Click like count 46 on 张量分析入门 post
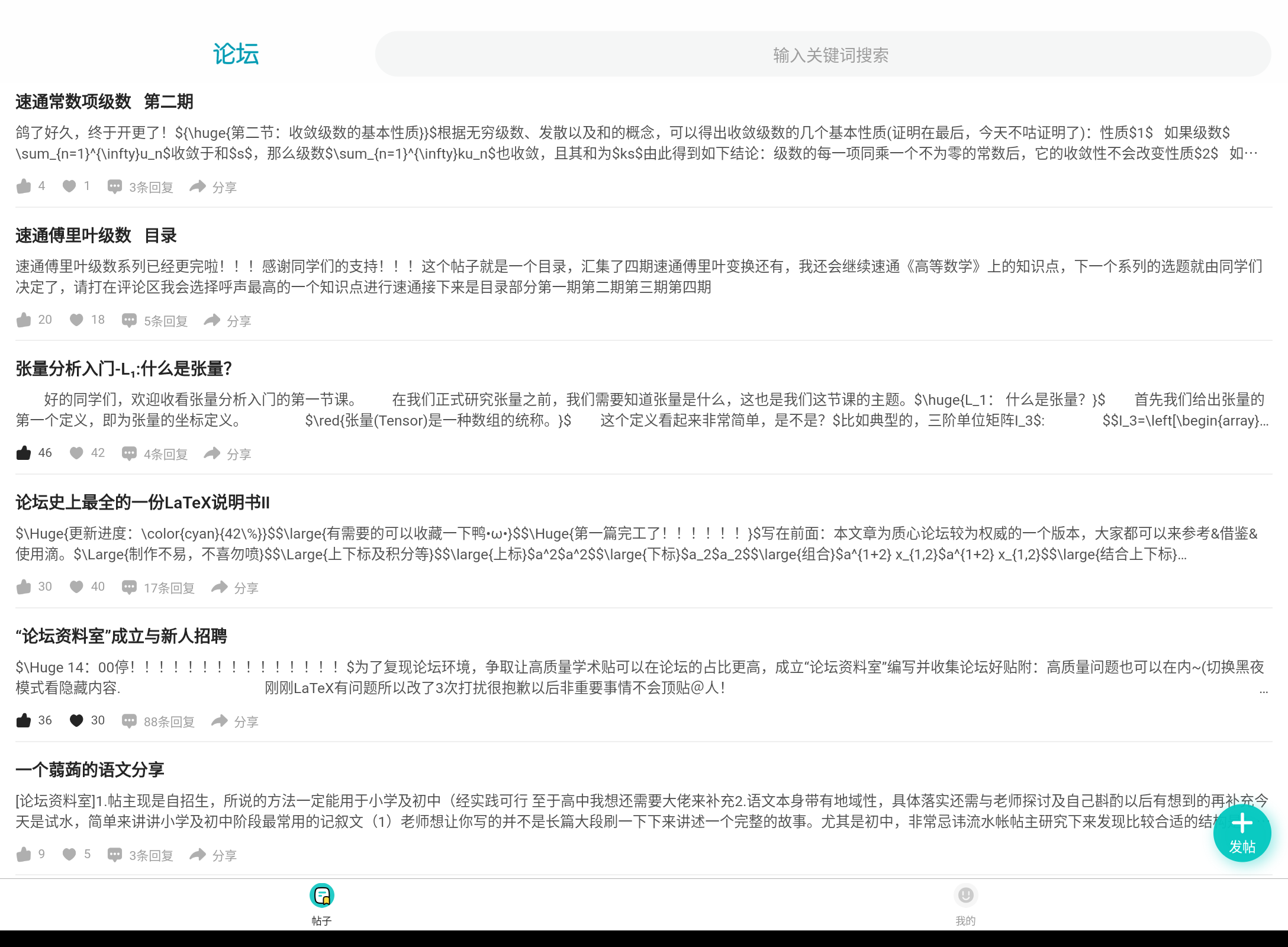Viewport: 1288px width, 947px height. click(x=45, y=453)
